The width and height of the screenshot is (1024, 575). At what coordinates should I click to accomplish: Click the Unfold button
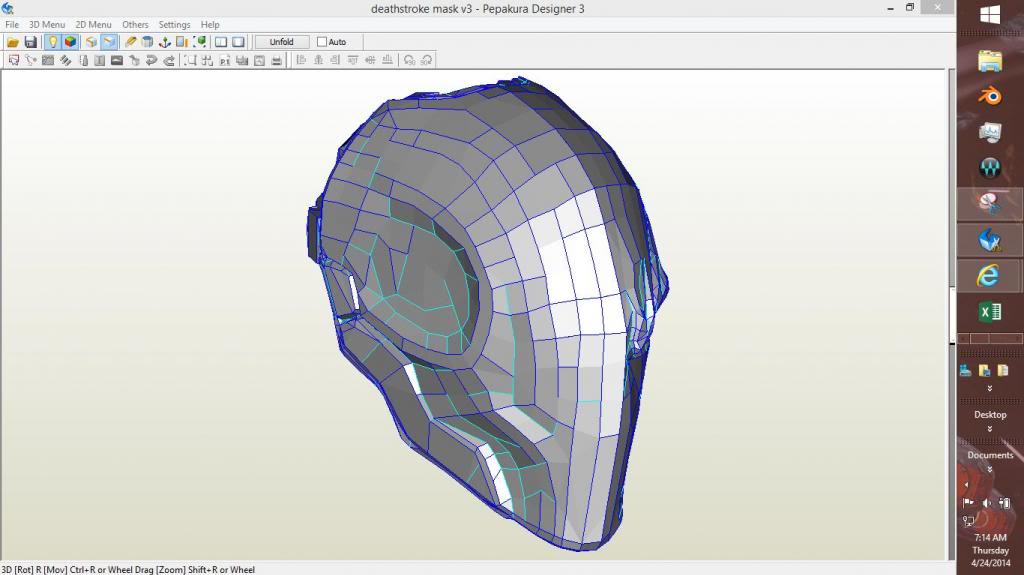tap(281, 42)
